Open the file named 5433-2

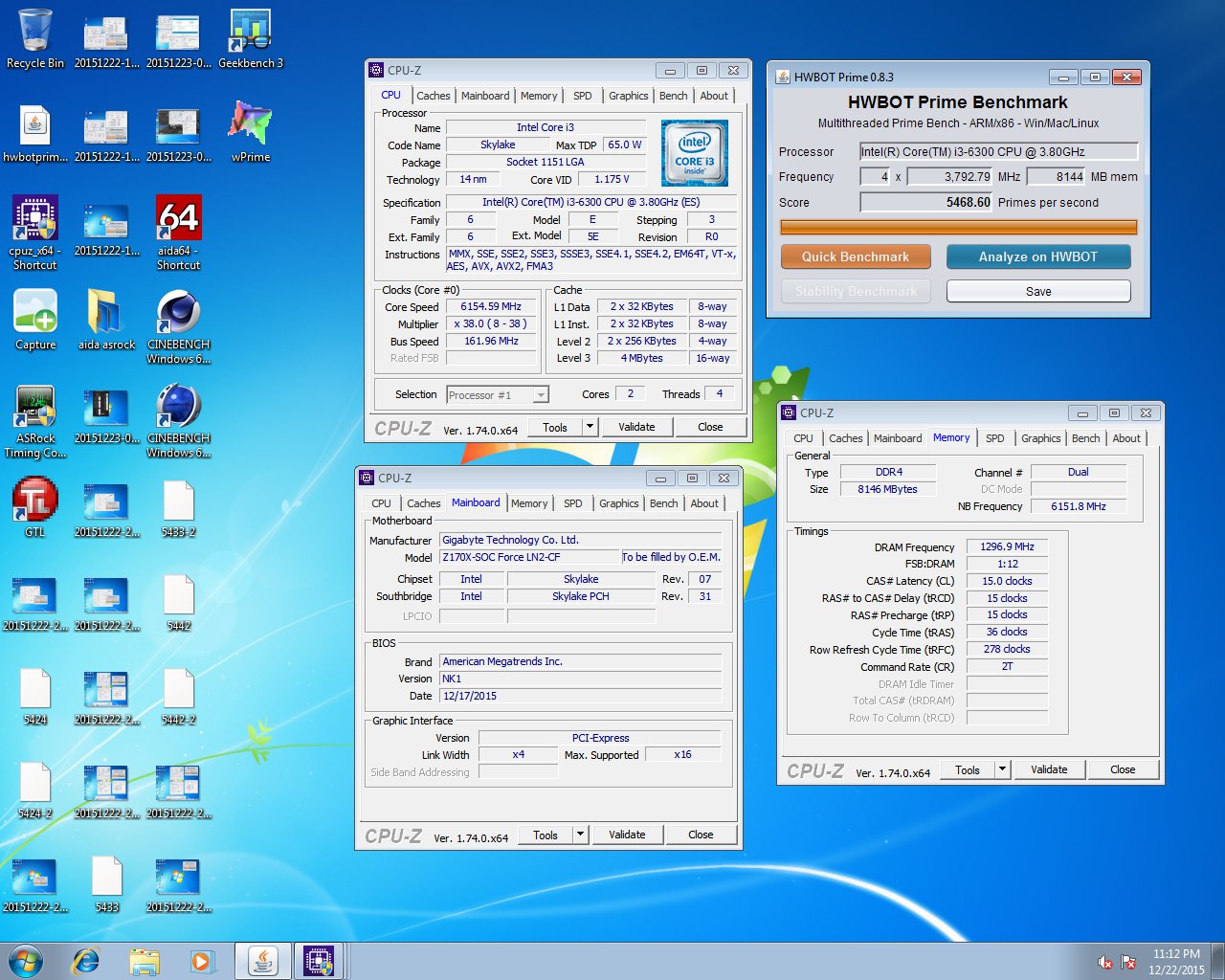pos(179,507)
